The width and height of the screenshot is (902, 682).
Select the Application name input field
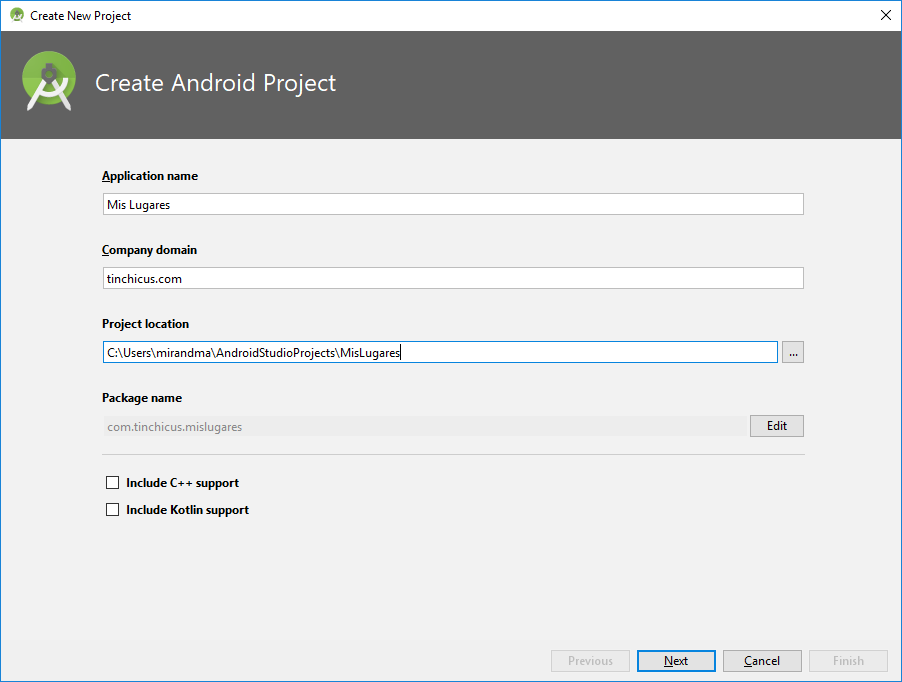(450, 203)
